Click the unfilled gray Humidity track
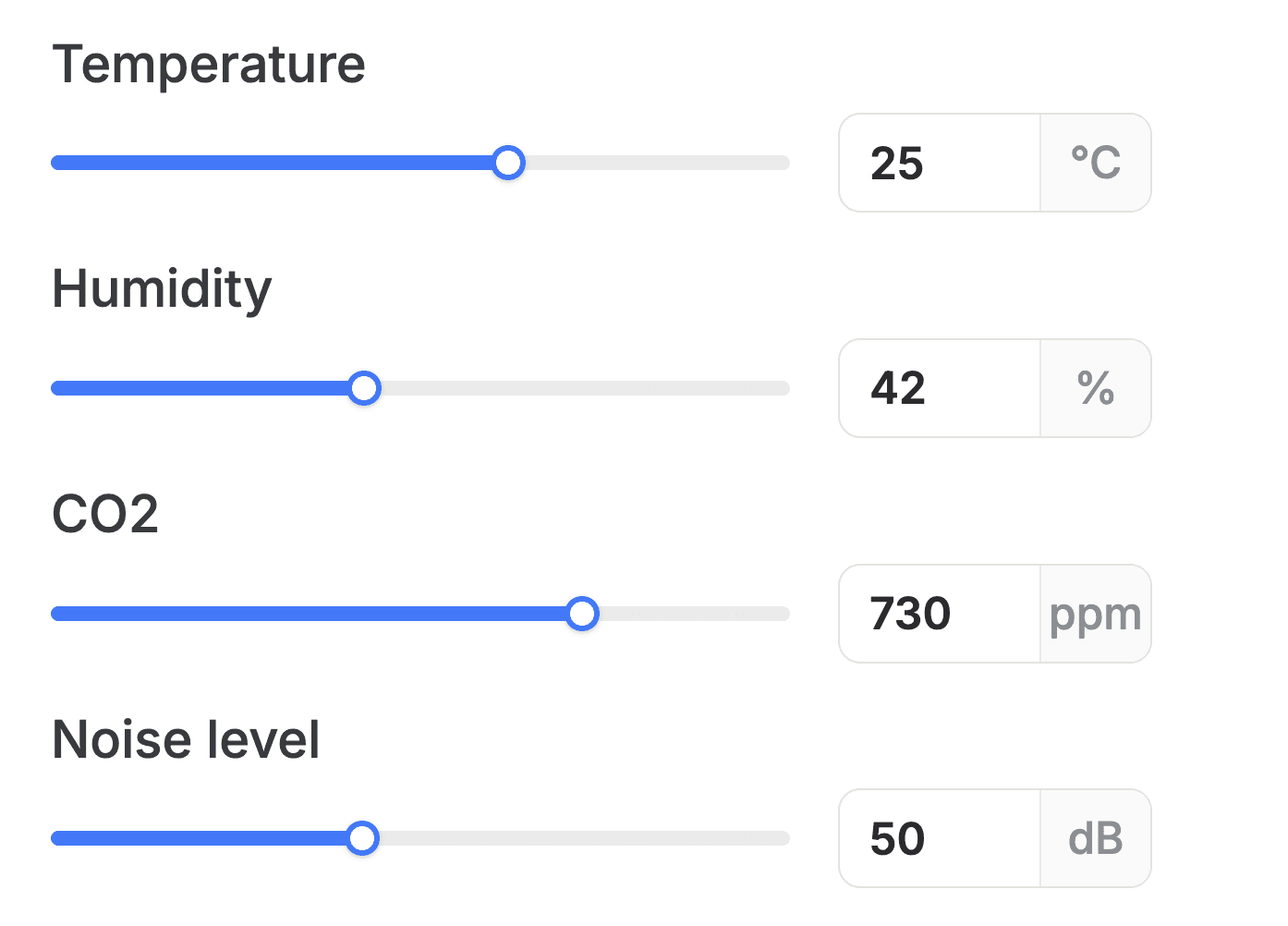Viewport: 1288px width, 926px height. (587, 388)
